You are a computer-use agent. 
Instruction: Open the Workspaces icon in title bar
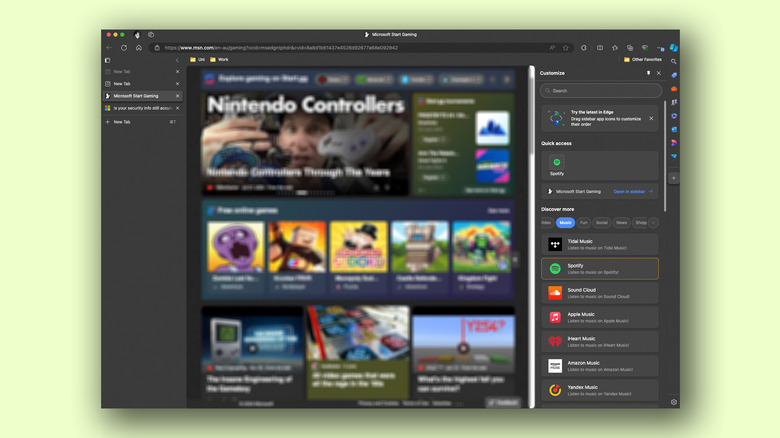point(151,35)
